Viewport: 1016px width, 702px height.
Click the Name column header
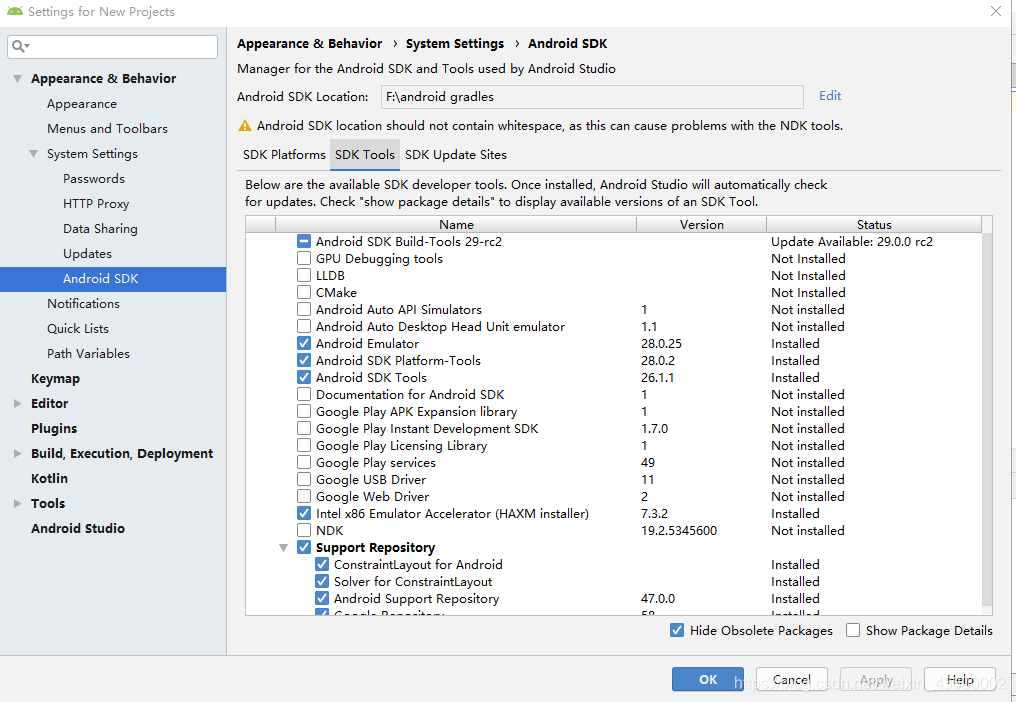pyautogui.click(x=456, y=224)
